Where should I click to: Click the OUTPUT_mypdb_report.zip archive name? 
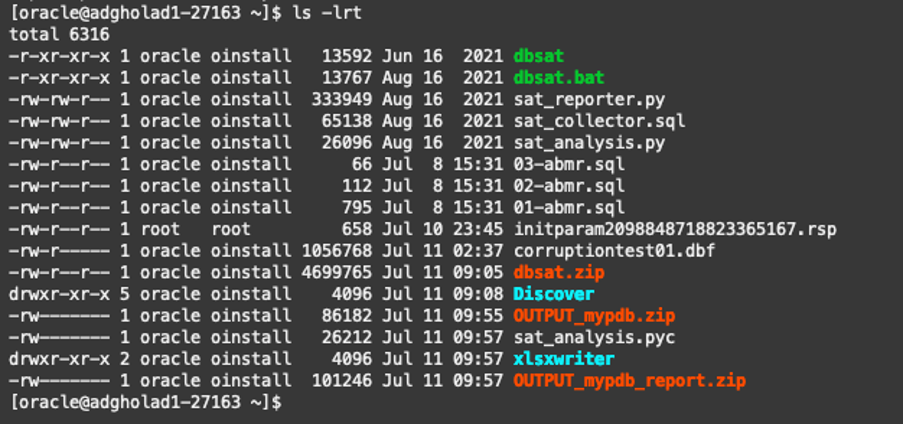[x=629, y=381]
